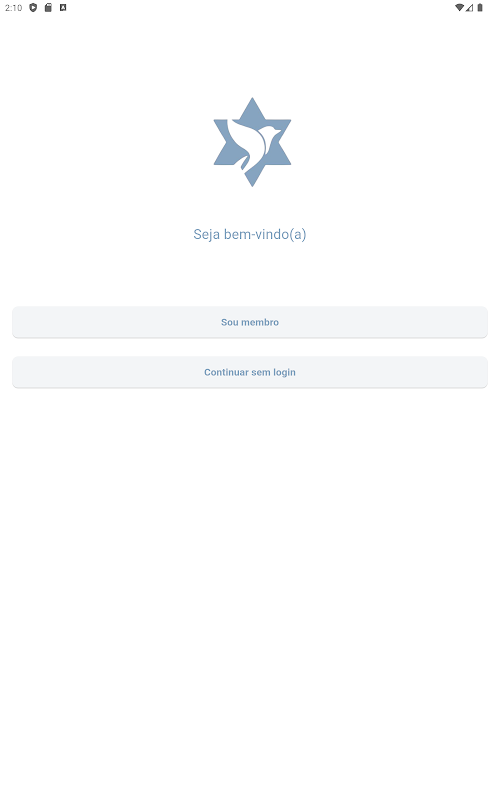Click the 'bem-vindo(a)' portion of the greeting
This screenshot has height=800, width=500.
pos(265,234)
